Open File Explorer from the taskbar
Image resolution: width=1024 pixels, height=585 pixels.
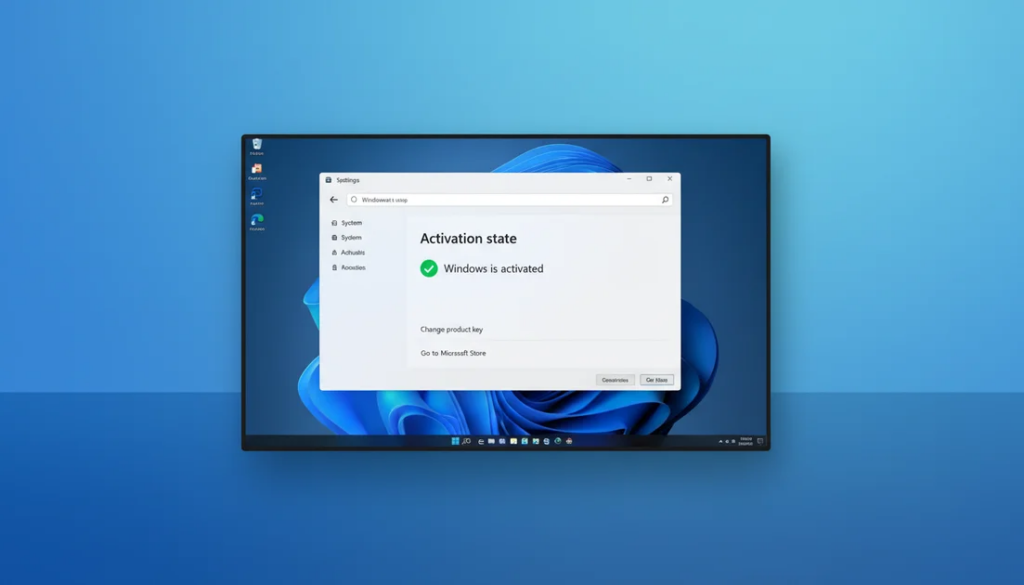tap(514, 441)
